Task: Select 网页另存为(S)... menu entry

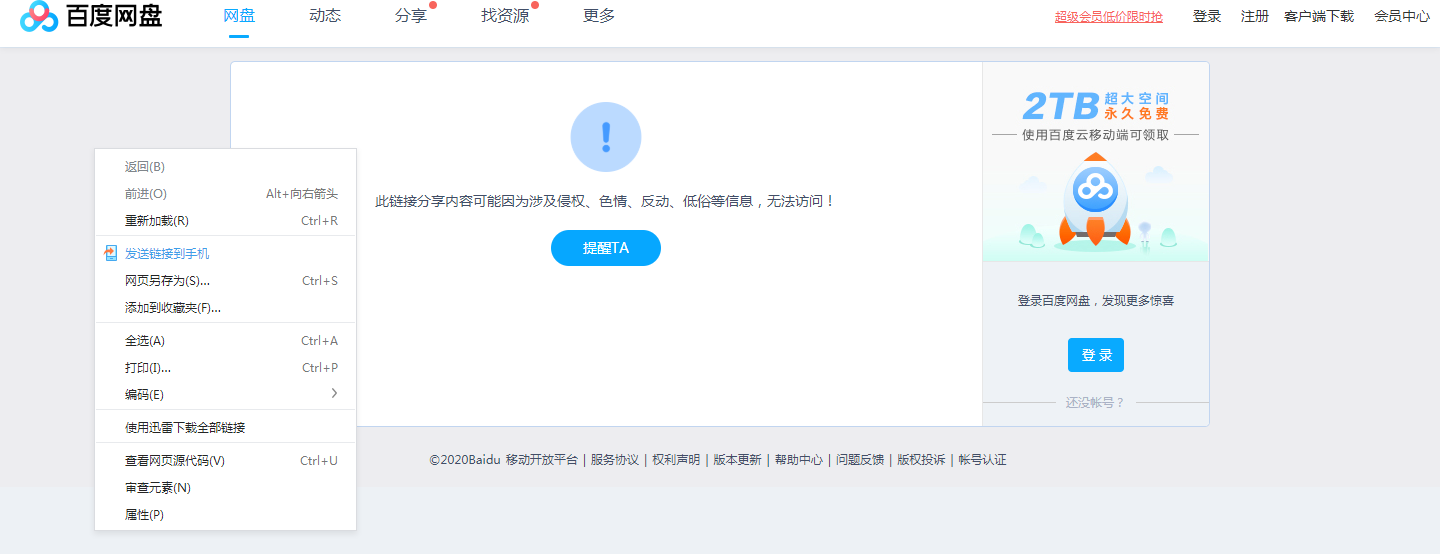Action: (x=225, y=281)
